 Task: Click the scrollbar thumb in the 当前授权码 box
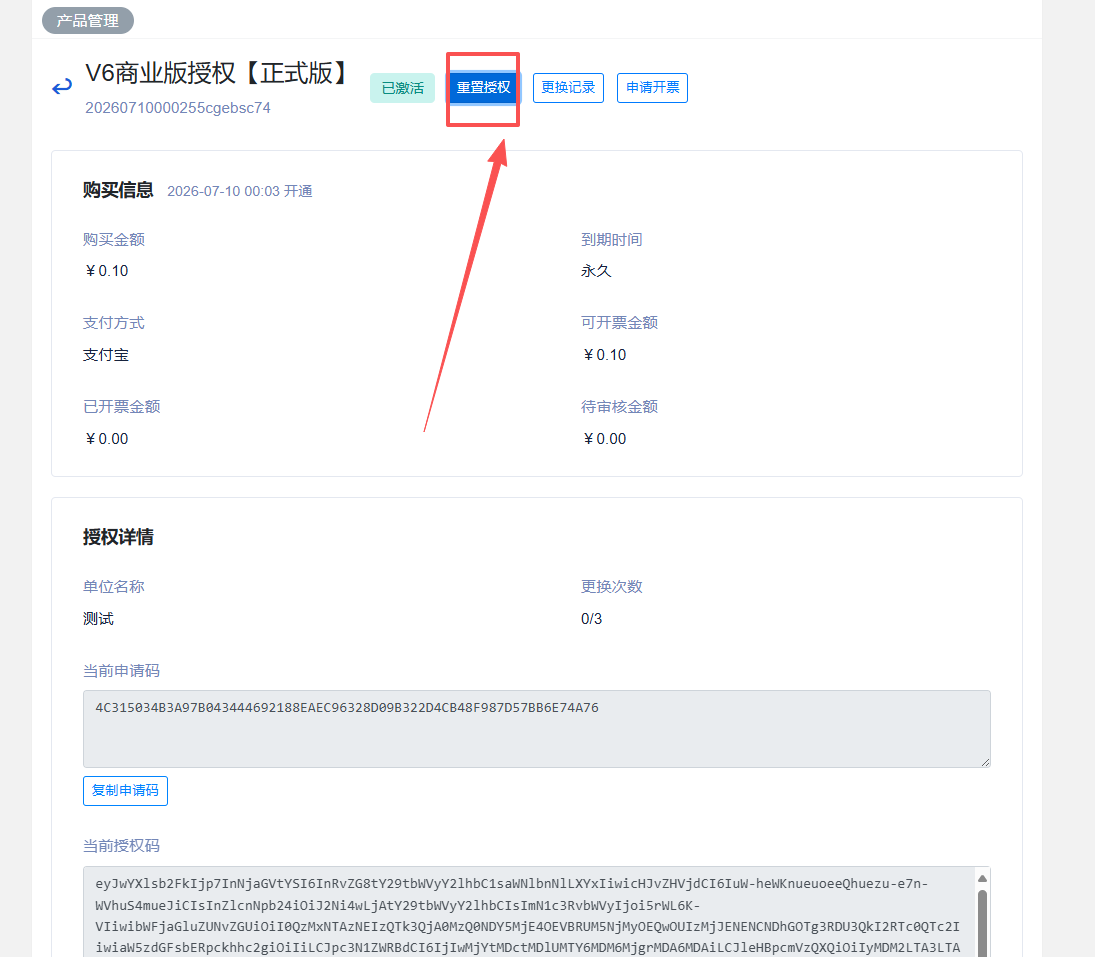982,922
